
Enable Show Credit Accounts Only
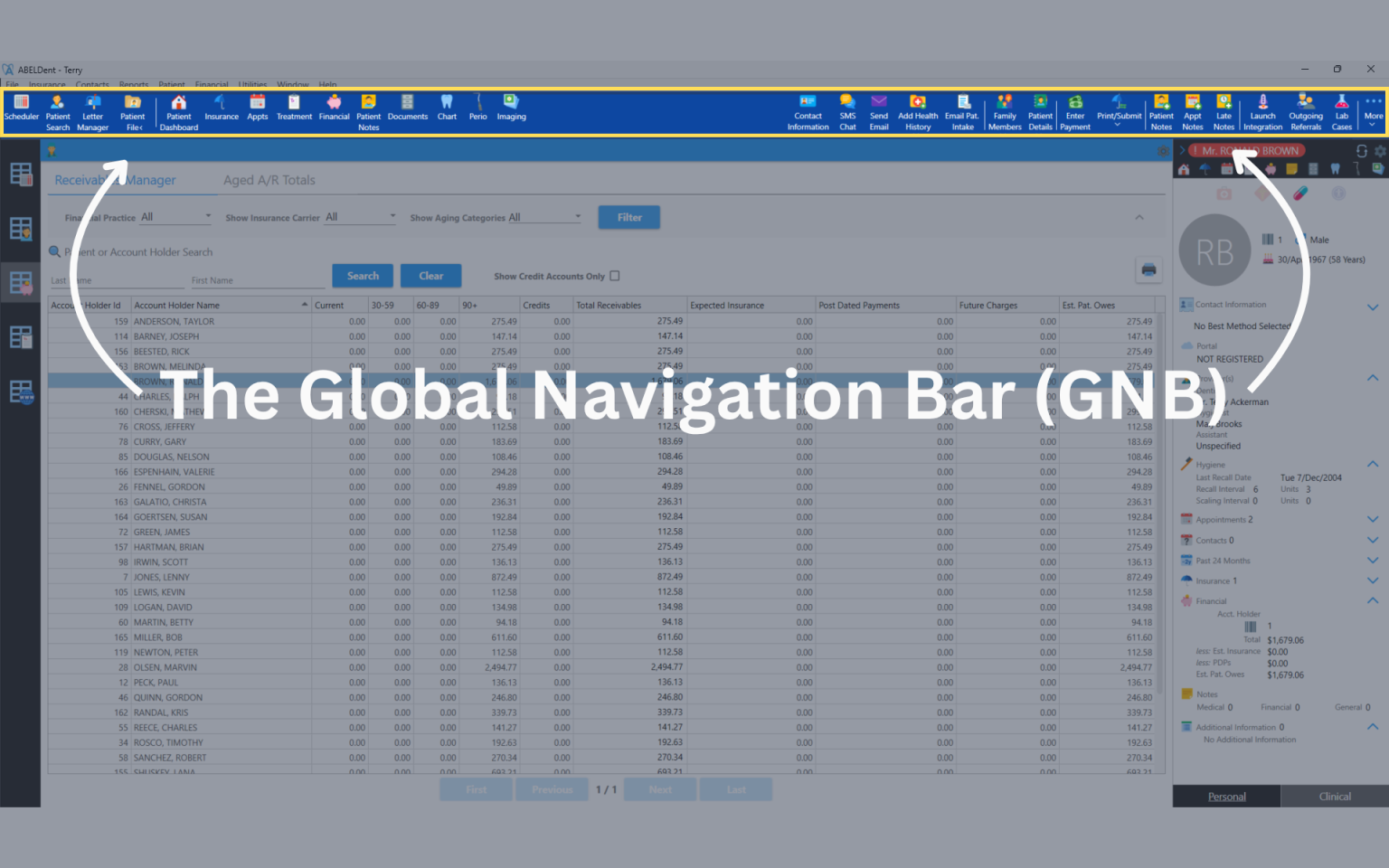pos(614,276)
